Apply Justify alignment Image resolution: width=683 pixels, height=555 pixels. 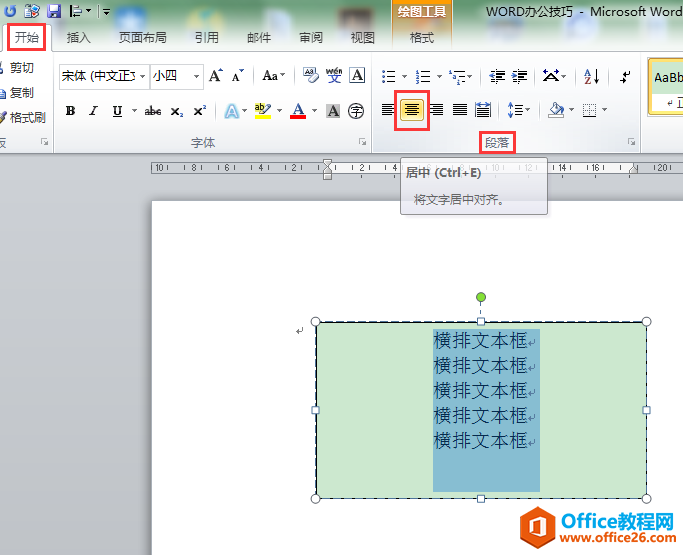[460, 110]
